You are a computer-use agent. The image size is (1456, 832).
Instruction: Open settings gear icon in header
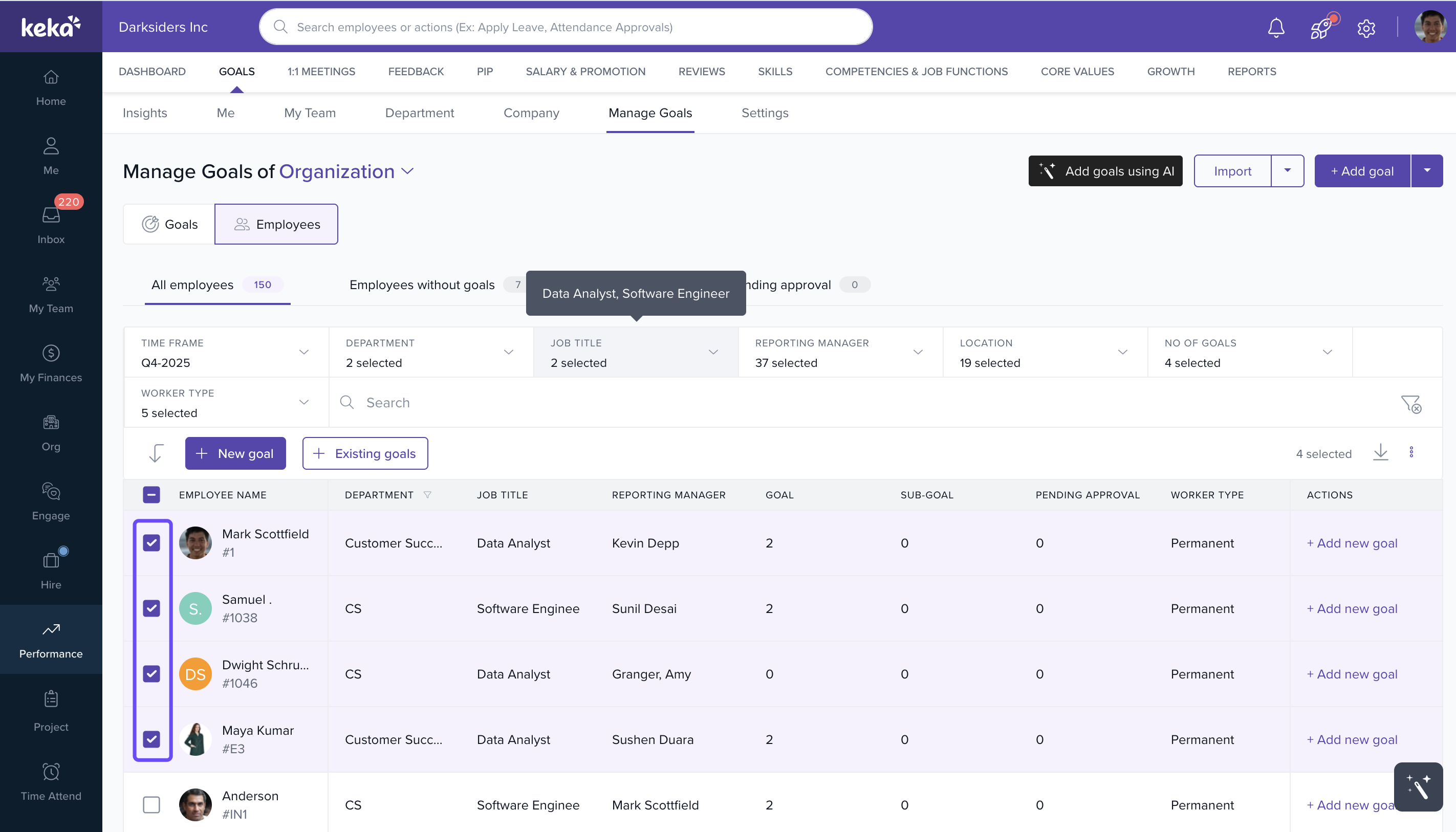coord(1366,28)
